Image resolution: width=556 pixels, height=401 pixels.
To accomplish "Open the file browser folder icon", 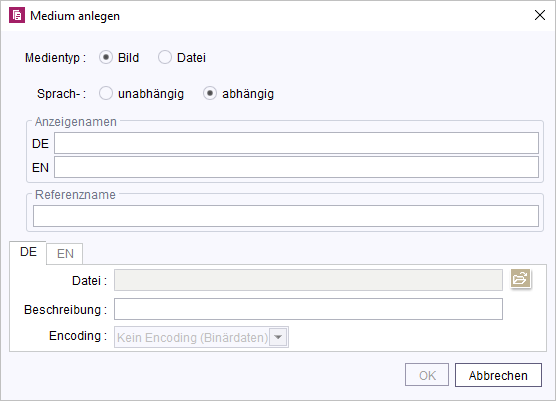I will [x=521, y=278].
